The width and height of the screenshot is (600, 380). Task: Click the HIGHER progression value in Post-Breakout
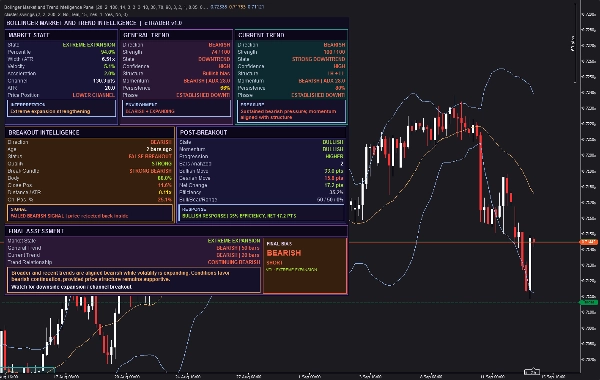tap(334, 156)
